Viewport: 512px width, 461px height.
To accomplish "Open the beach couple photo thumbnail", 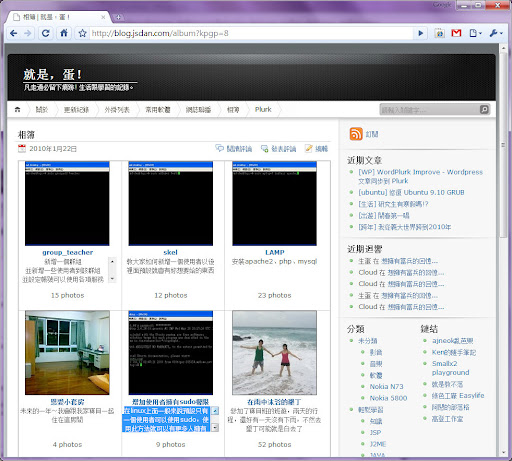I will point(275,353).
